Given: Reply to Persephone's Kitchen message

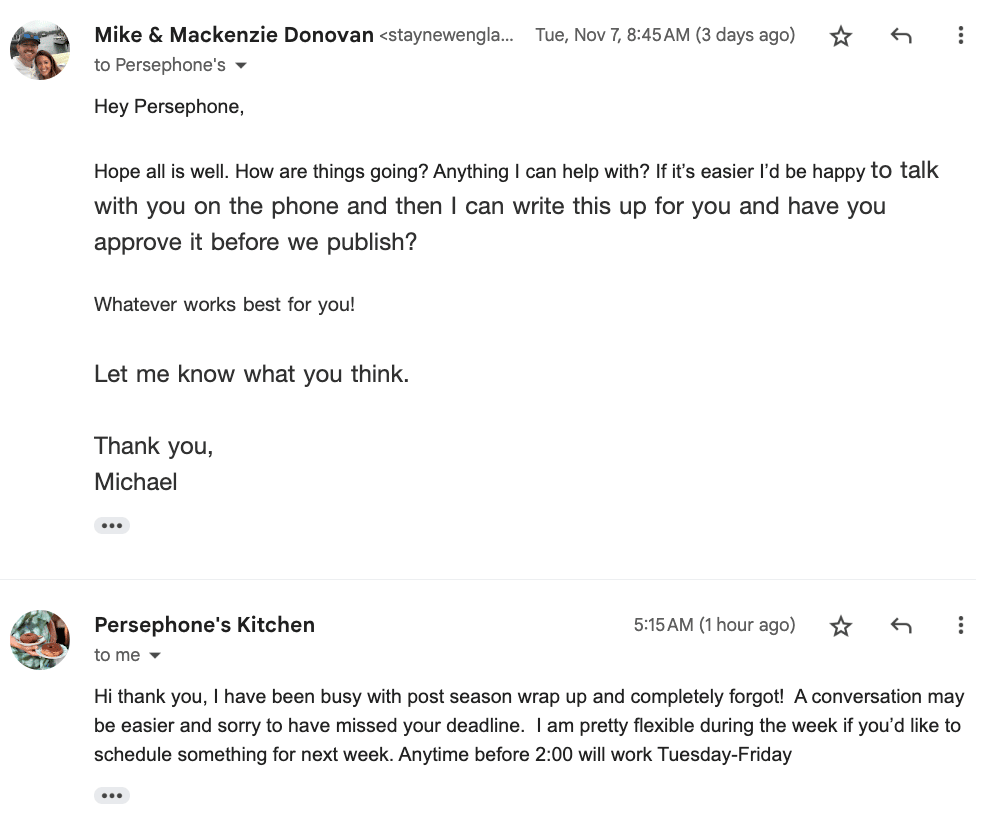Looking at the screenshot, I should coord(901,626).
